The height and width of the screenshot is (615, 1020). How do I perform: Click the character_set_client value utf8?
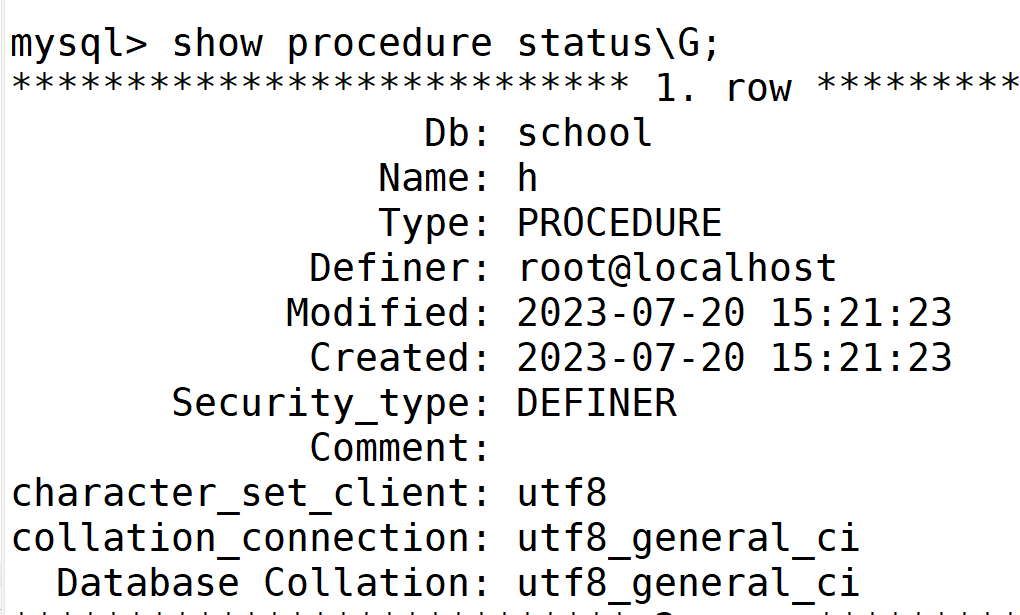click(561, 493)
